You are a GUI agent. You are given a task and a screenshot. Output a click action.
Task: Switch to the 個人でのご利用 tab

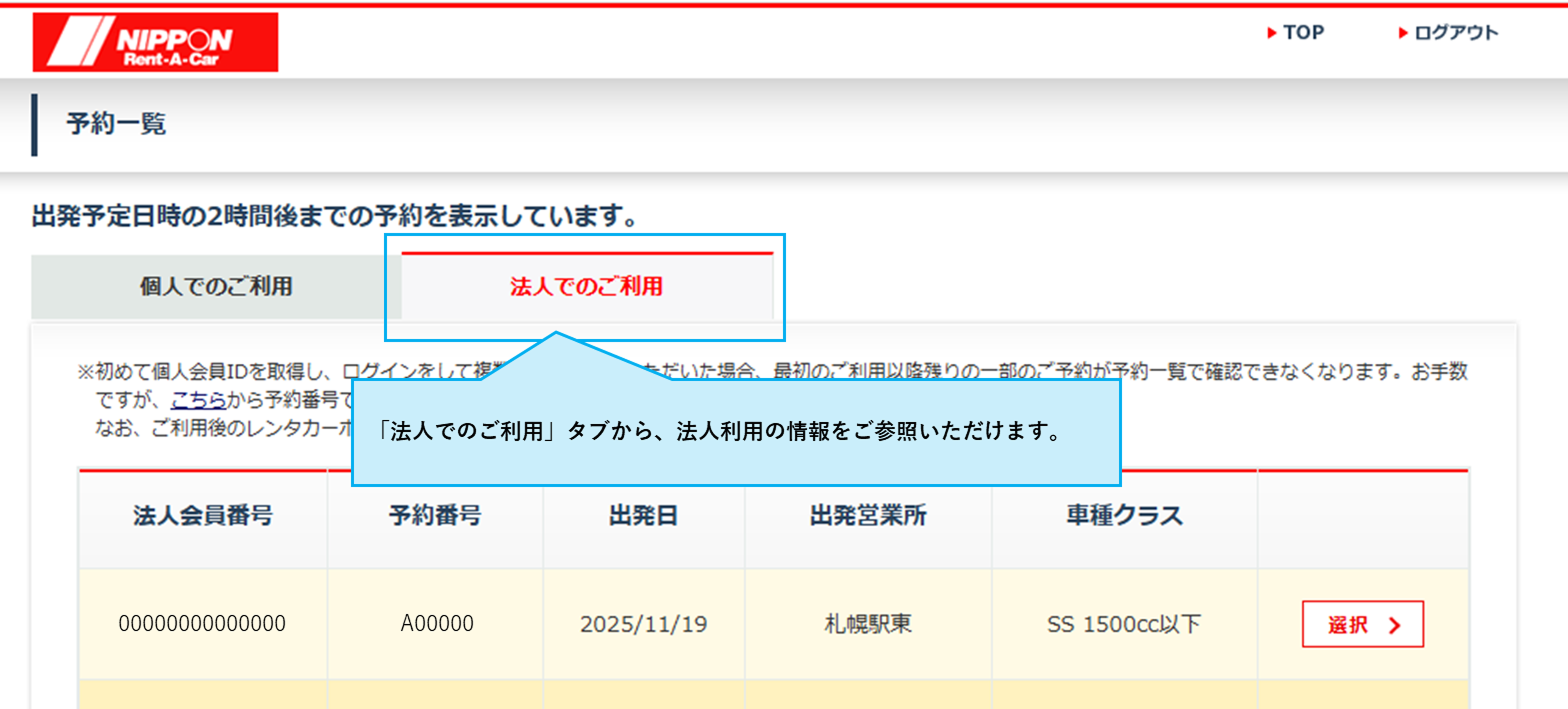pos(216,287)
